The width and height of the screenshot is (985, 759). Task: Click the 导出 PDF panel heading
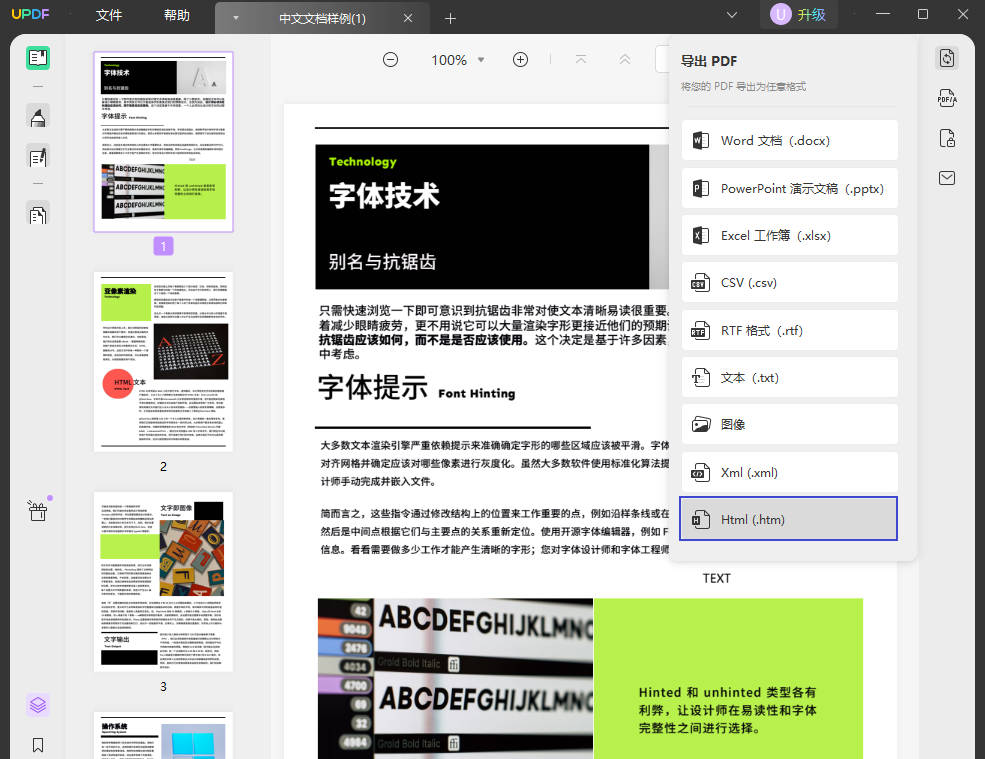[709, 61]
